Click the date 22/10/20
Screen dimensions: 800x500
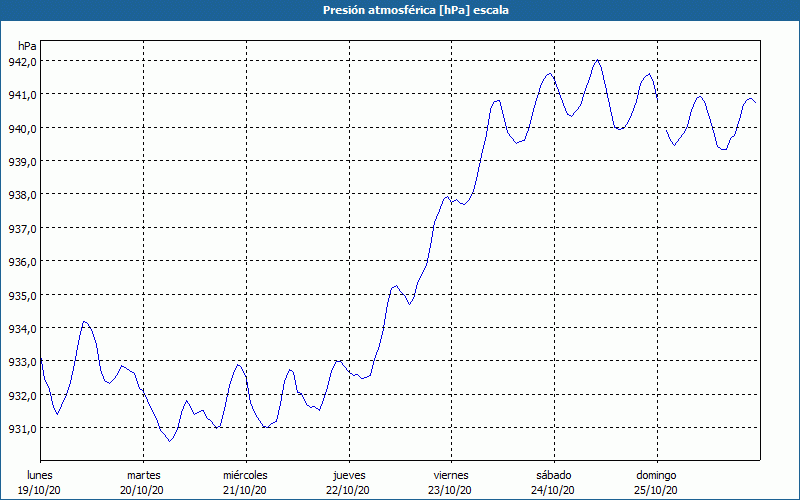click(x=348, y=490)
